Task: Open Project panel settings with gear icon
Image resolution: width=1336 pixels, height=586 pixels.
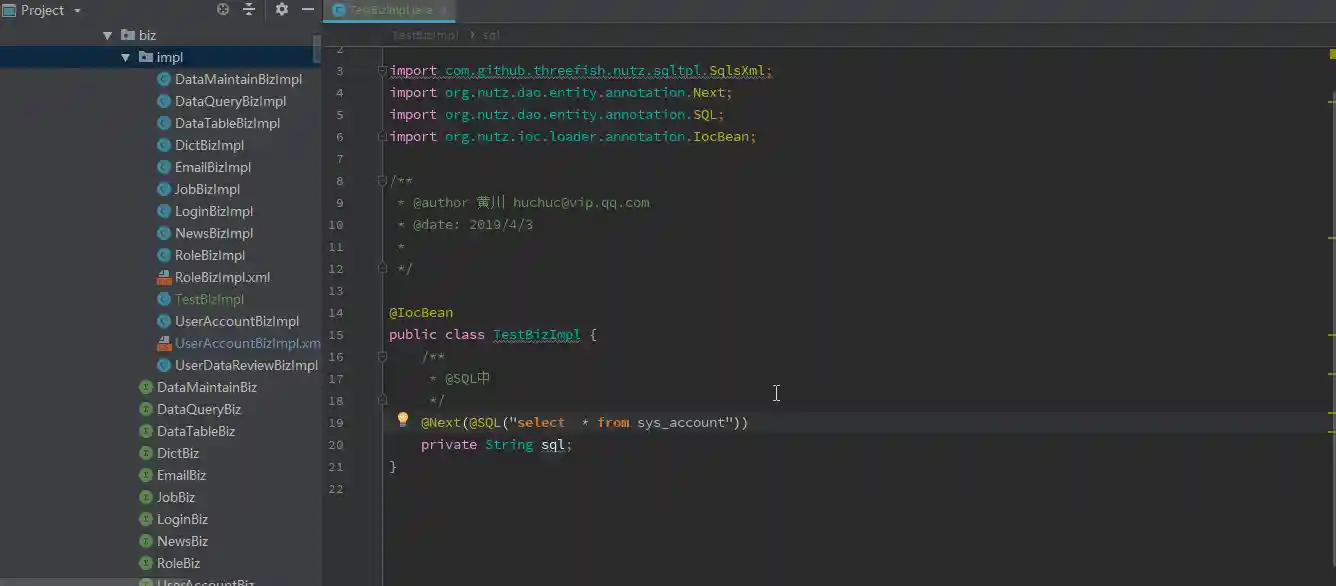Action: coord(281,9)
